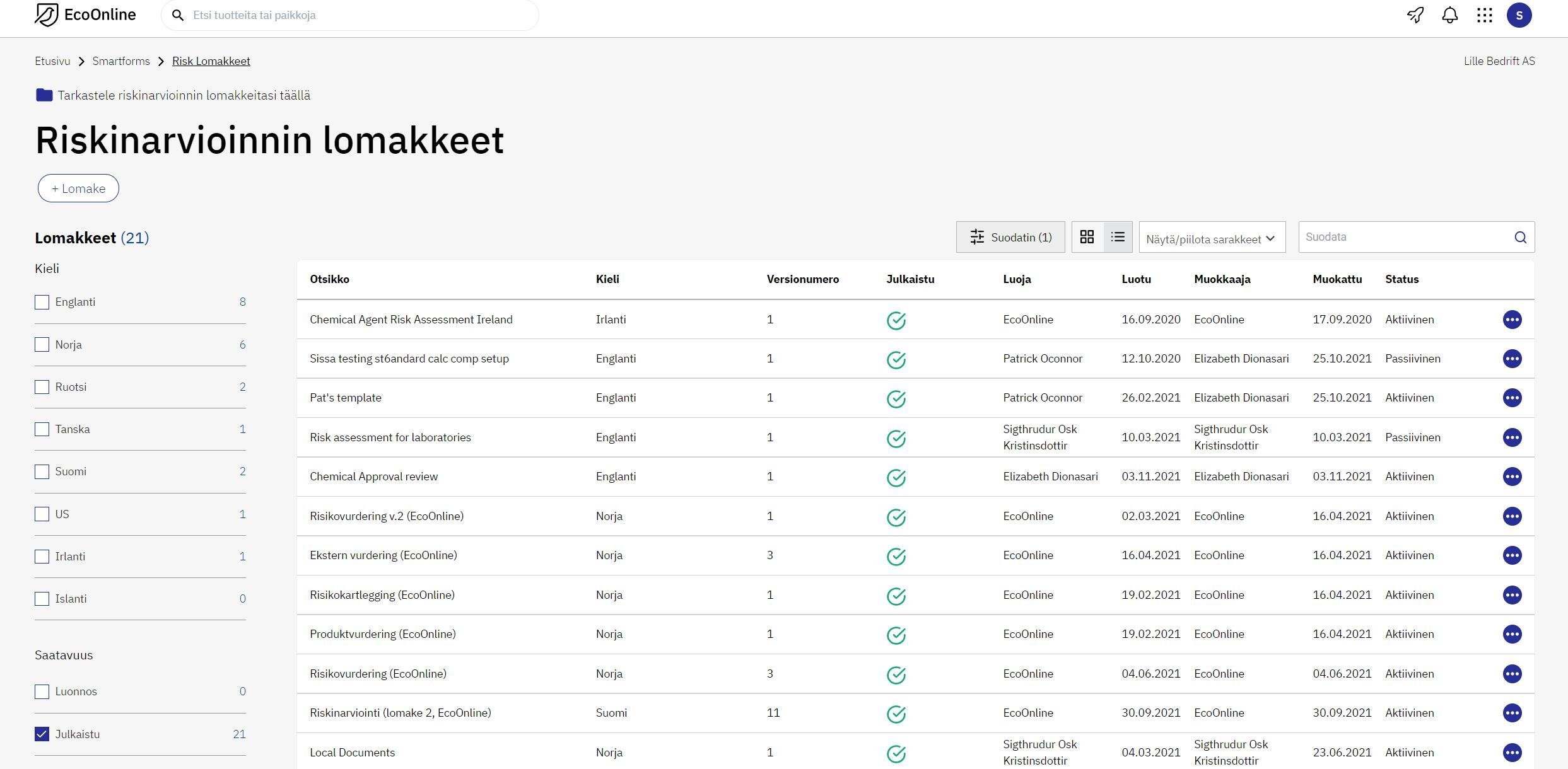Expand Näytä/piilota sarakkeet dropdown

[1212, 238]
